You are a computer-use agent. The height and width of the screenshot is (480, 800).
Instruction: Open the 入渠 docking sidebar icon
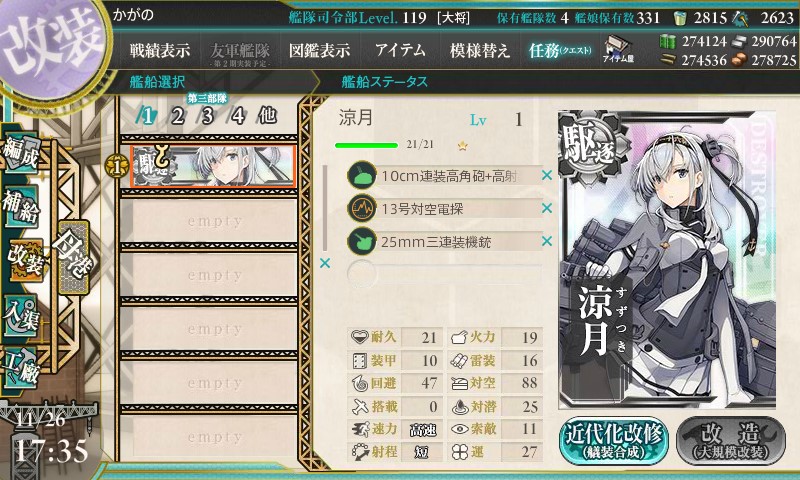coord(21,316)
